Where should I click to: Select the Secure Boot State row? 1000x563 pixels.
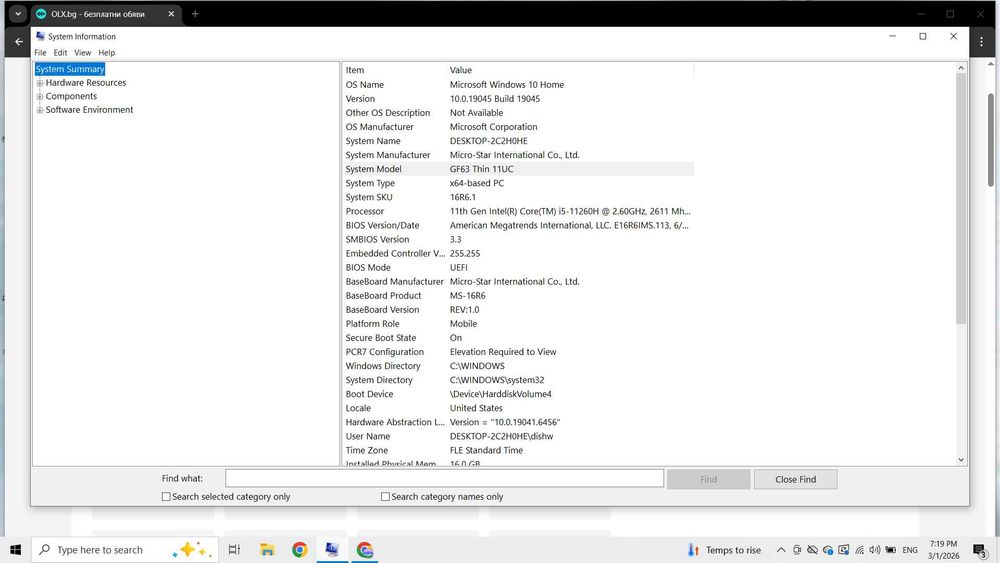(518, 338)
